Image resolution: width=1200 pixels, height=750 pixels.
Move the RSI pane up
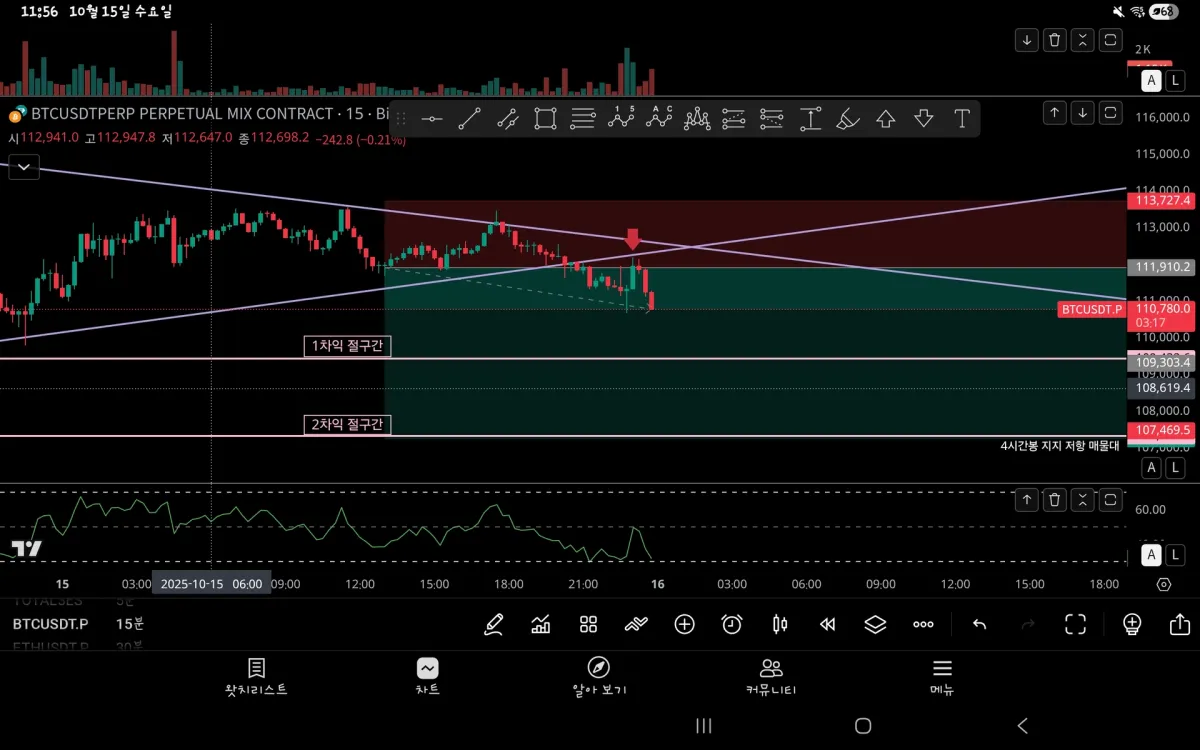1027,500
